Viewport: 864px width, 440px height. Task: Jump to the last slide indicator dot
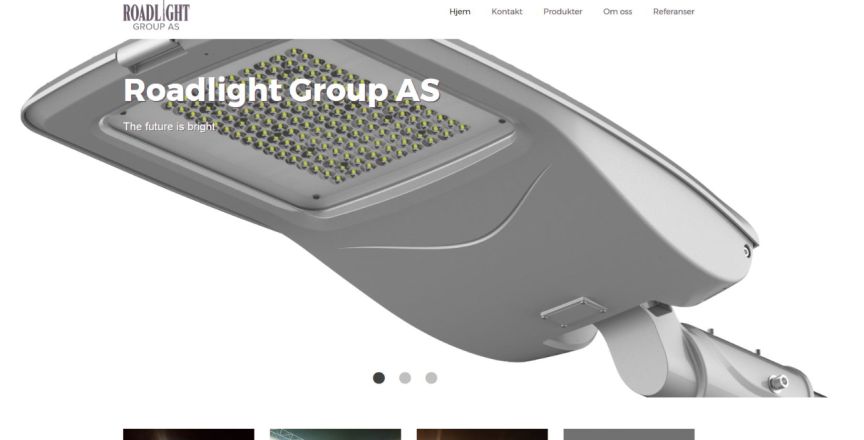(431, 378)
